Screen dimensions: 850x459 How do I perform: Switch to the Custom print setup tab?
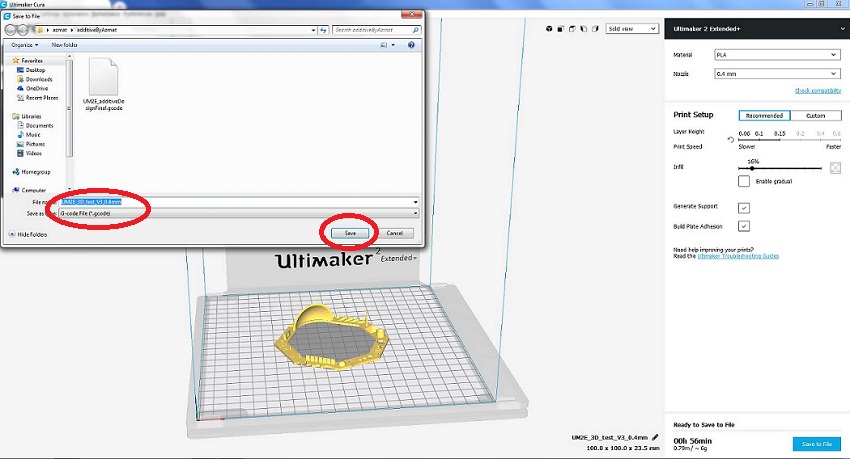point(816,115)
